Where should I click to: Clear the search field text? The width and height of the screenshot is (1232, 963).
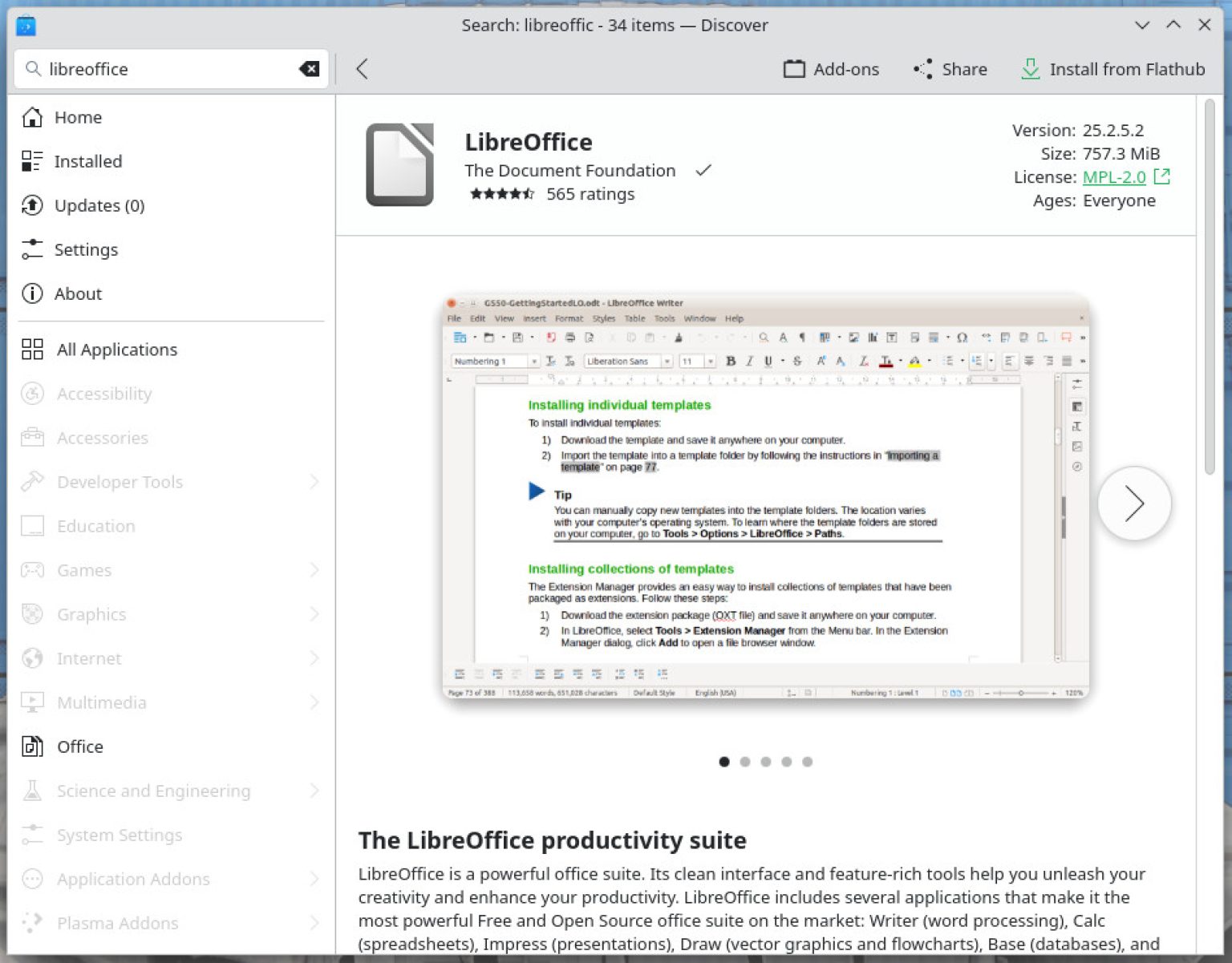coord(309,69)
